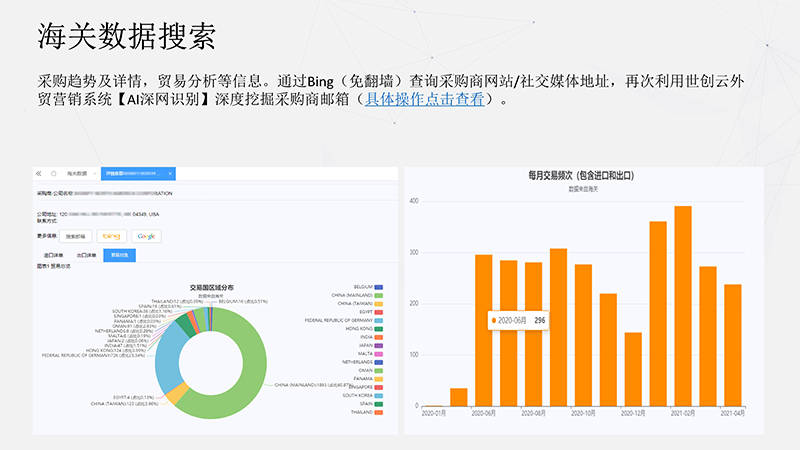
Task: Select yellow China Taiwan donut segment
Action: click(177, 393)
